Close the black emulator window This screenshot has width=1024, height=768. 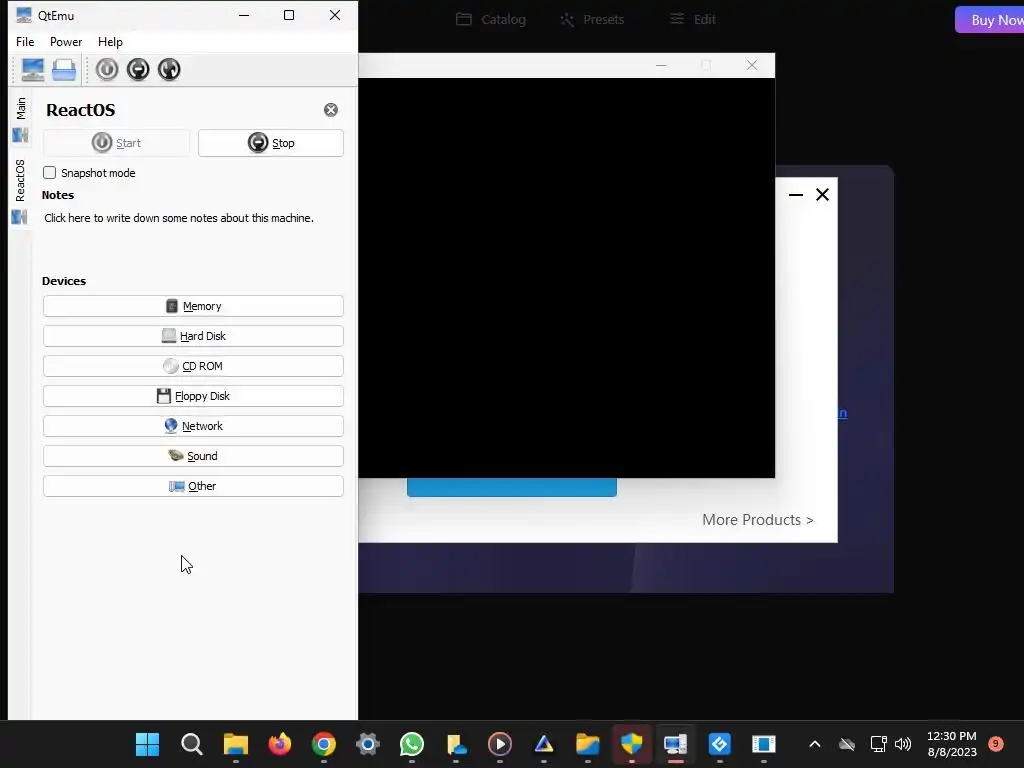coord(752,65)
